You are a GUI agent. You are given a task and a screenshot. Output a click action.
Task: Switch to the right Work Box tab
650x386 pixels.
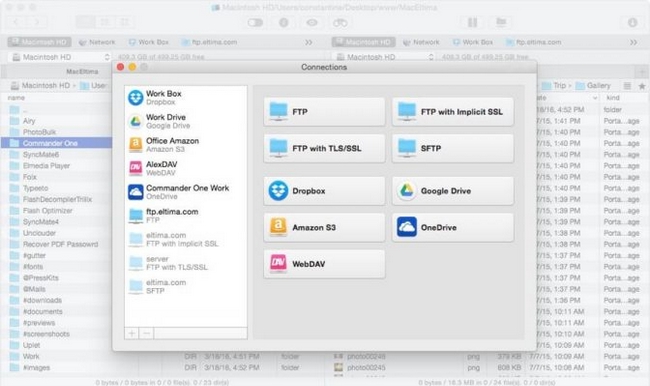click(x=473, y=42)
